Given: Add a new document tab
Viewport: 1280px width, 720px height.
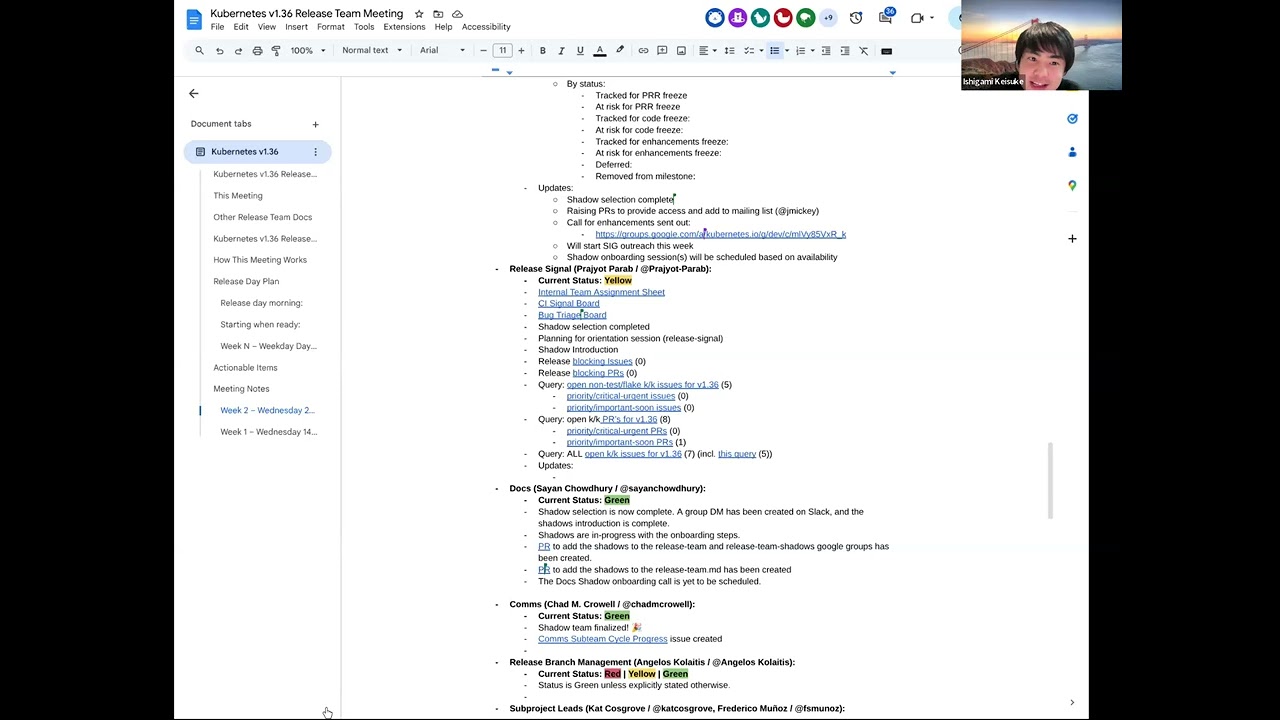Looking at the screenshot, I should tap(315, 124).
